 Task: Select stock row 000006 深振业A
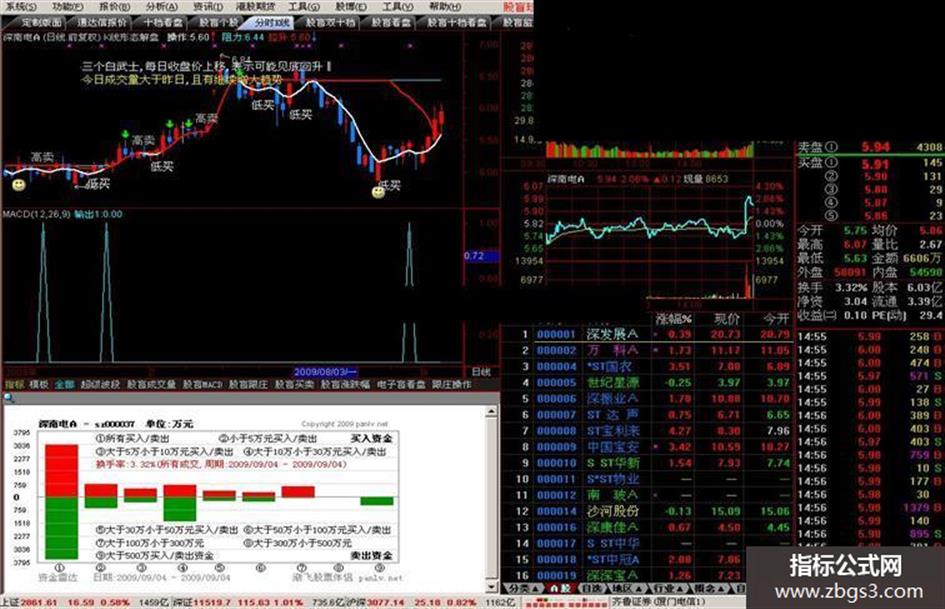[648, 399]
